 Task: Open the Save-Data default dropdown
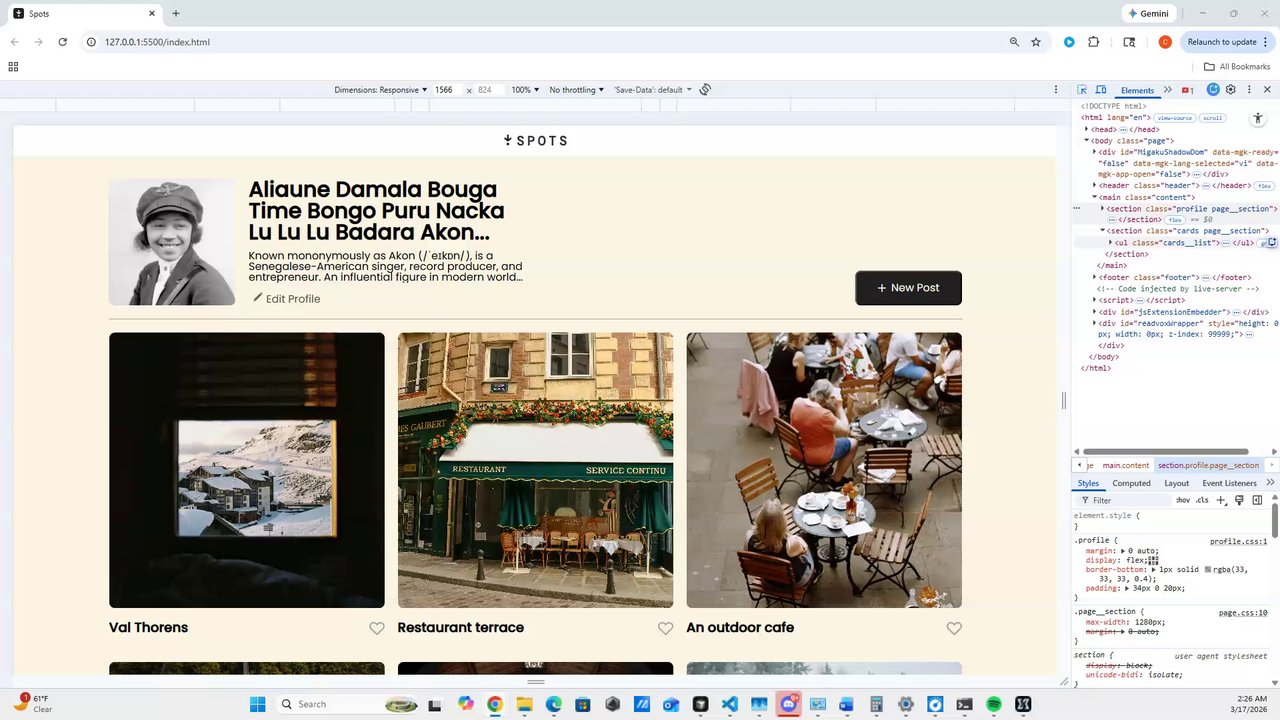(x=653, y=90)
